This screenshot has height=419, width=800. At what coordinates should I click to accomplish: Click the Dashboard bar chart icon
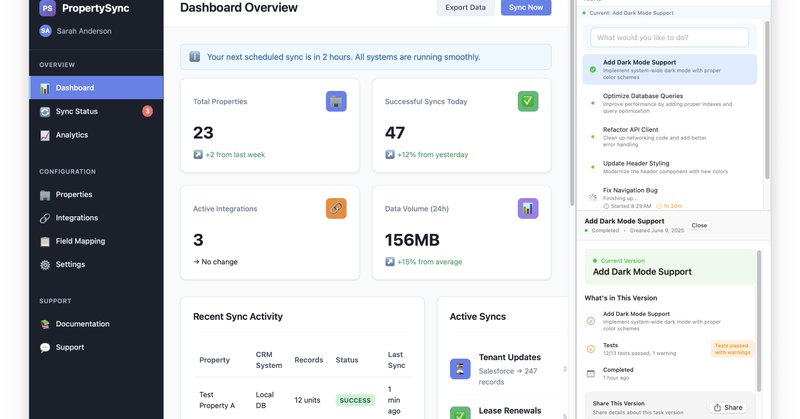coord(45,88)
